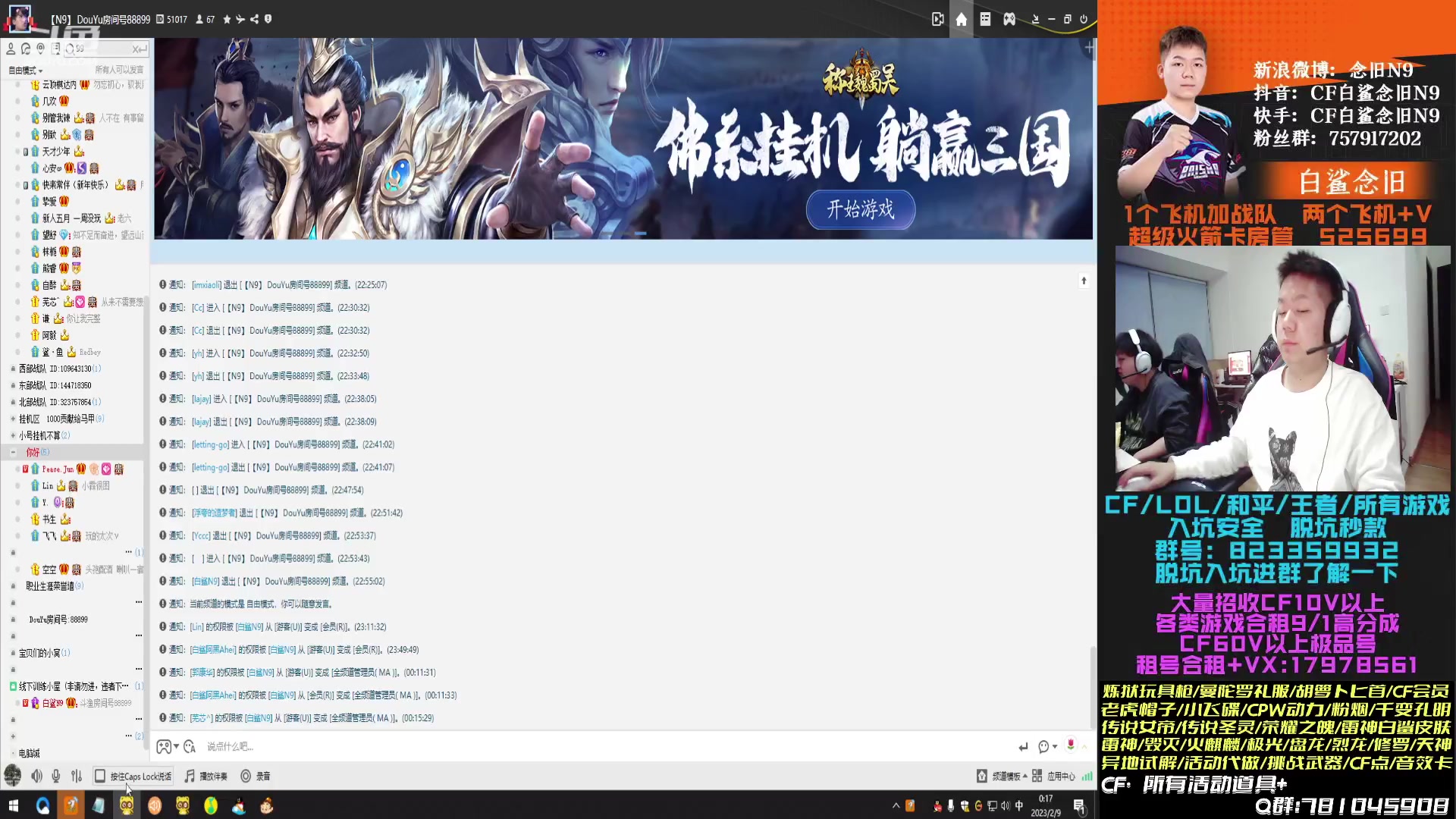Toggle the 录音 recording control
Viewport: 1456px width, 819px height.
tap(254, 776)
